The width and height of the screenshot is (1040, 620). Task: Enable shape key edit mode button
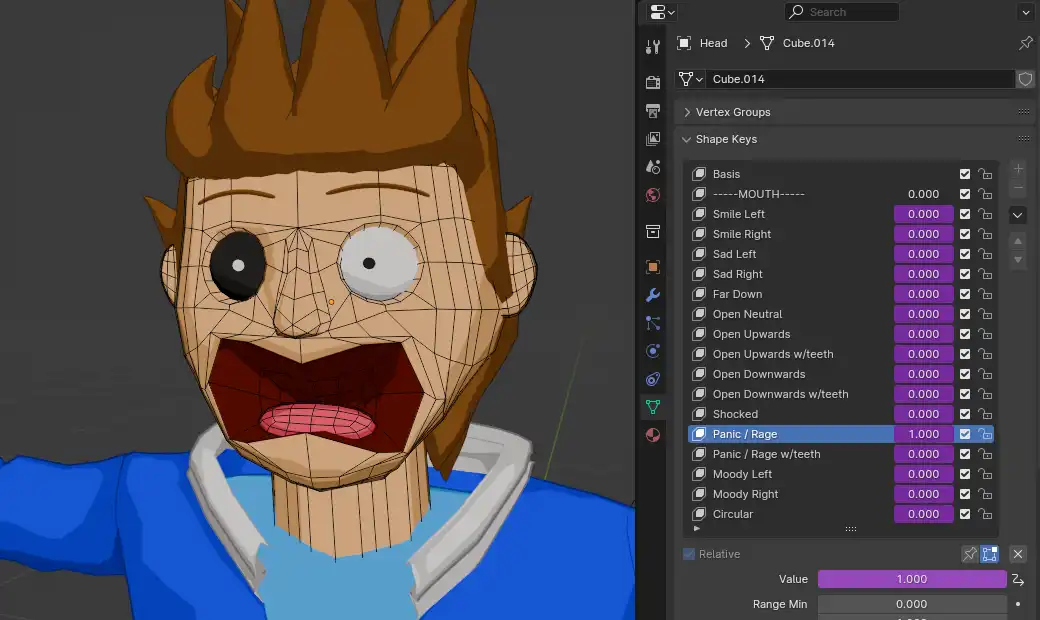pos(990,554)
